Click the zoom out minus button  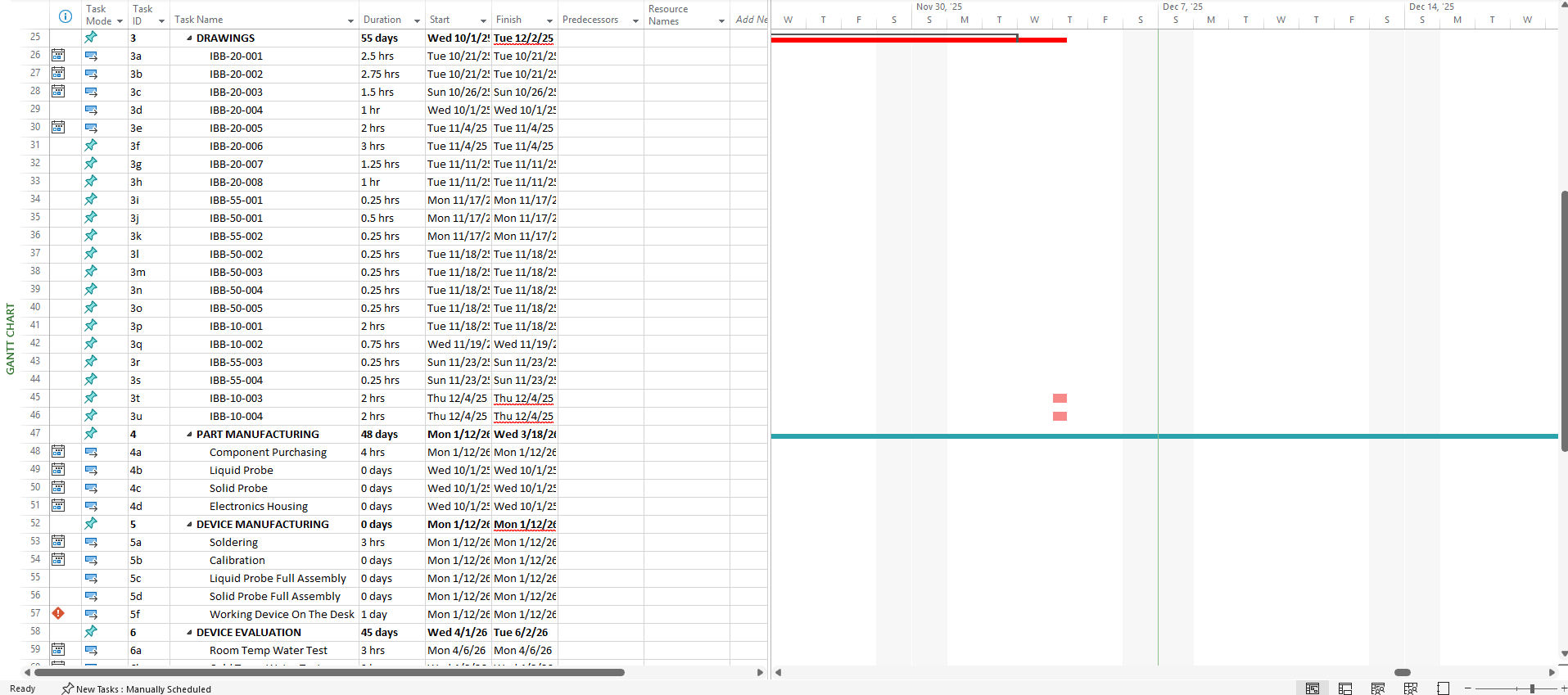tap(1468, 688)
